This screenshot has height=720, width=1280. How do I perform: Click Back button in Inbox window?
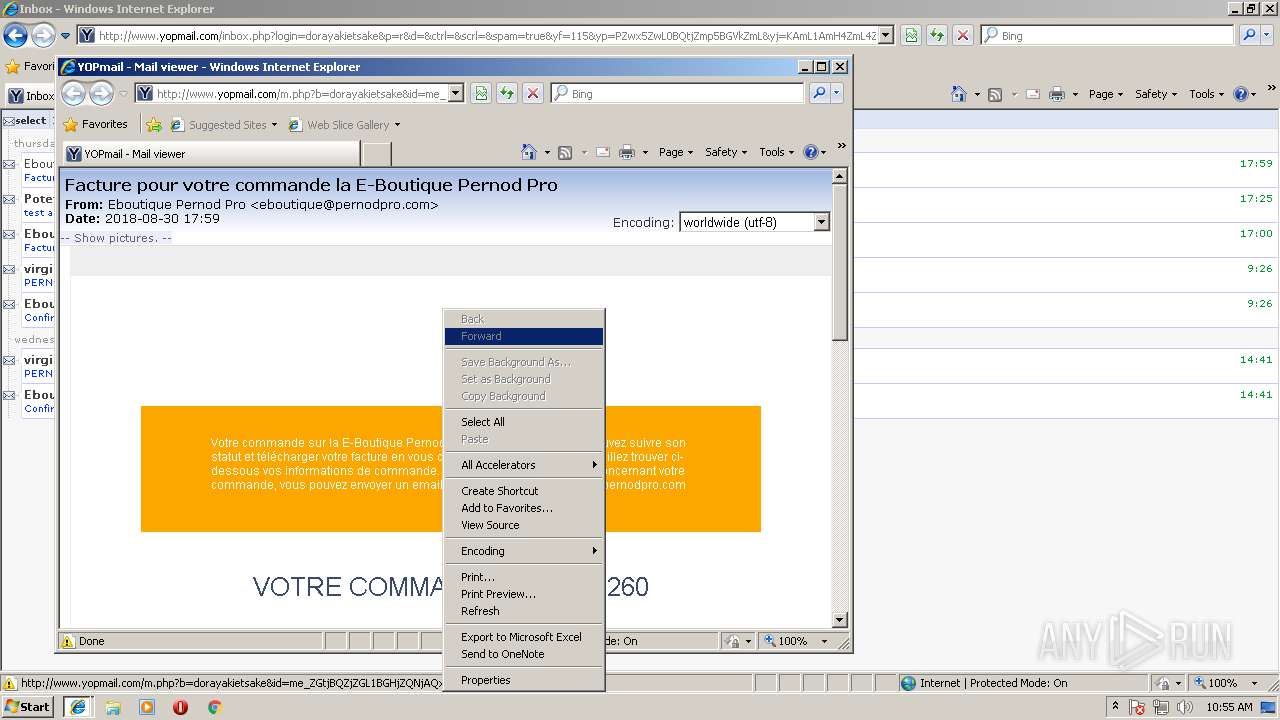15,35
